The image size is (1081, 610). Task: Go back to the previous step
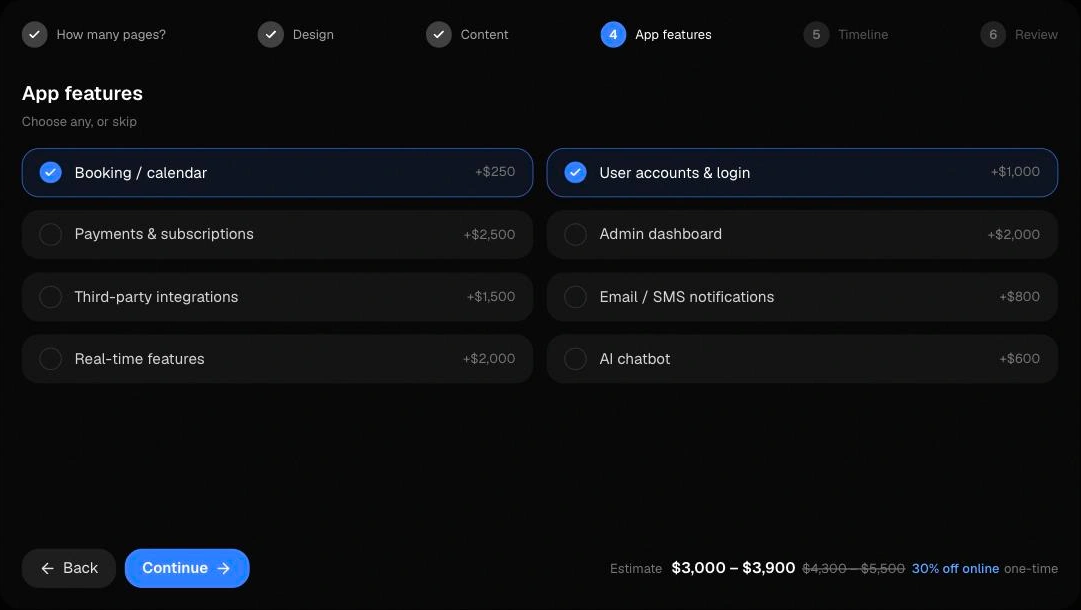tap(69, 568)
